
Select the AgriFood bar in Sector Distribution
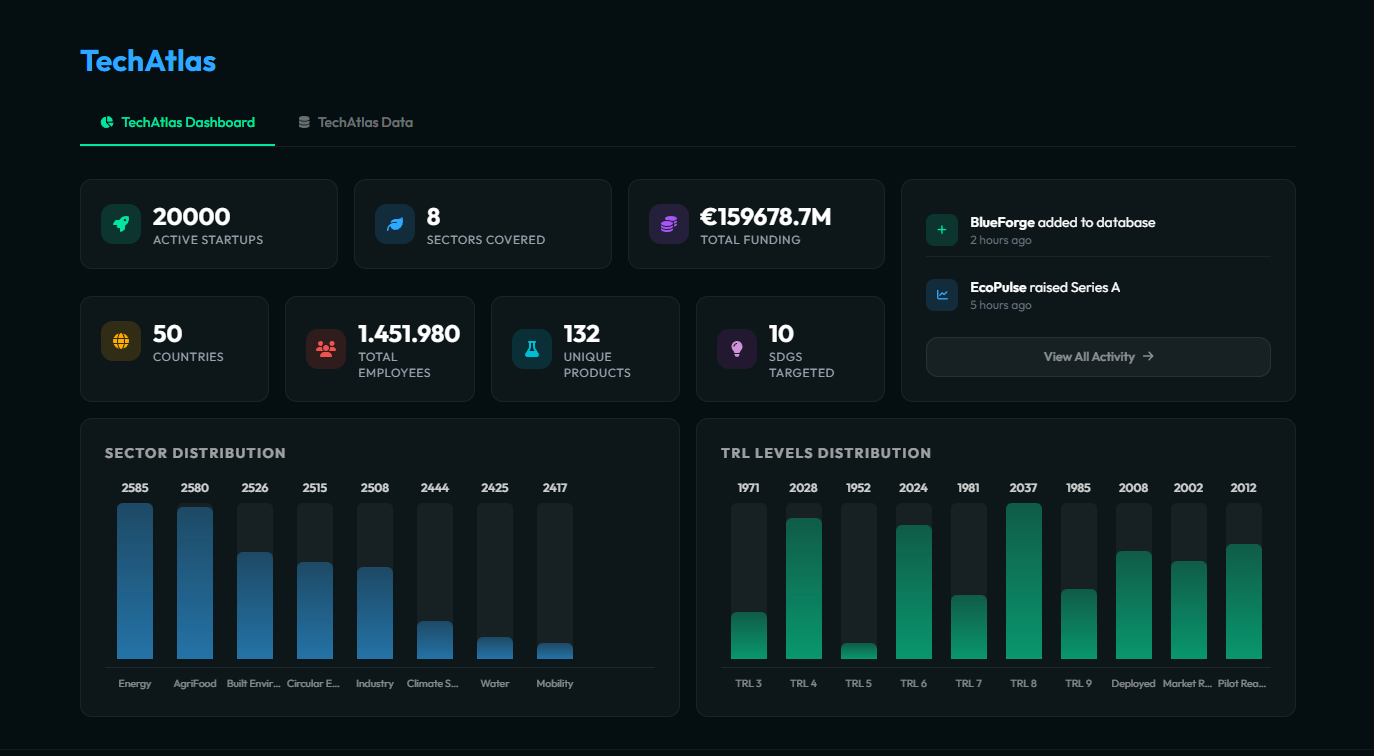(x=195, y=580)
